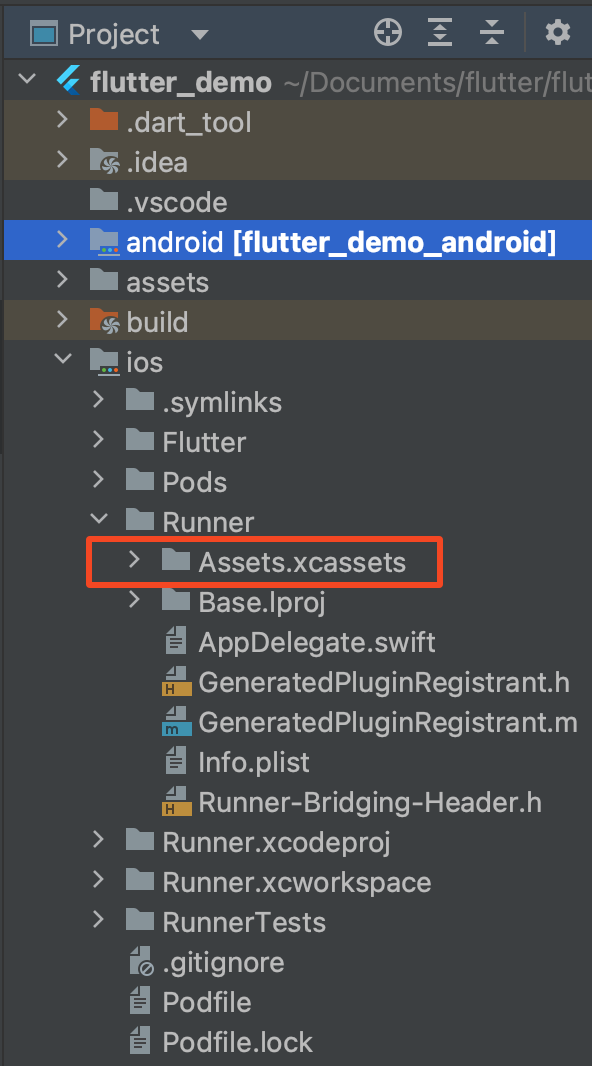Open the Project panel settings gear
Image resolution: width=592 pixels, height=1066 pixels.
click(x=558, y=32)
